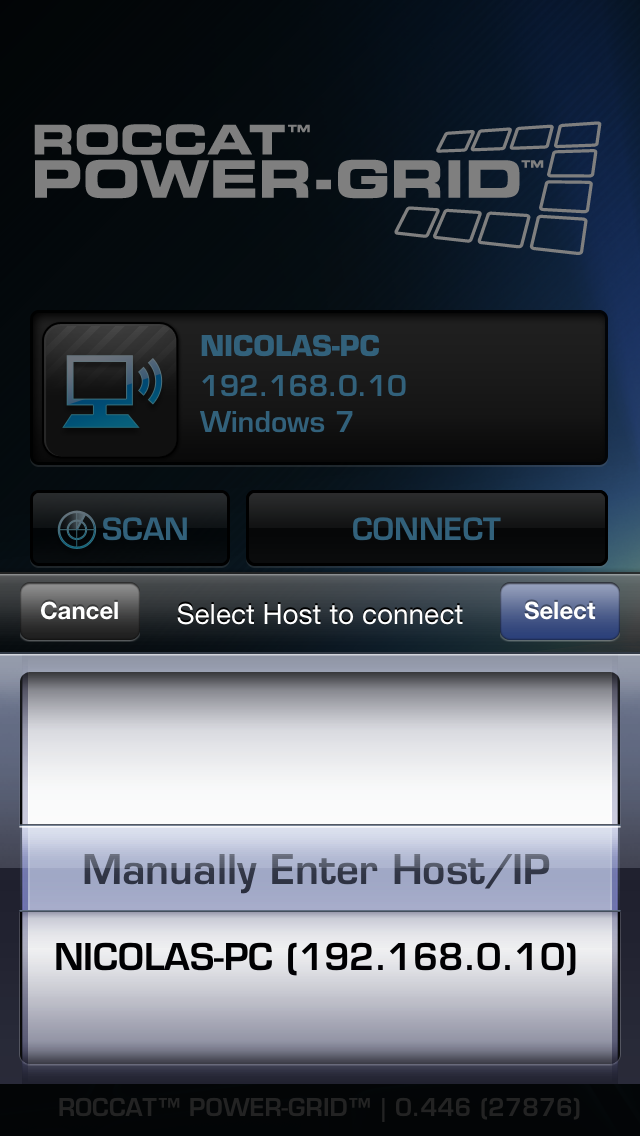Viewport: 640px width, 1136px height.
Task: Tap the ROCCAT POWER-GRID footer label
Action: [x=215, y=1107]
